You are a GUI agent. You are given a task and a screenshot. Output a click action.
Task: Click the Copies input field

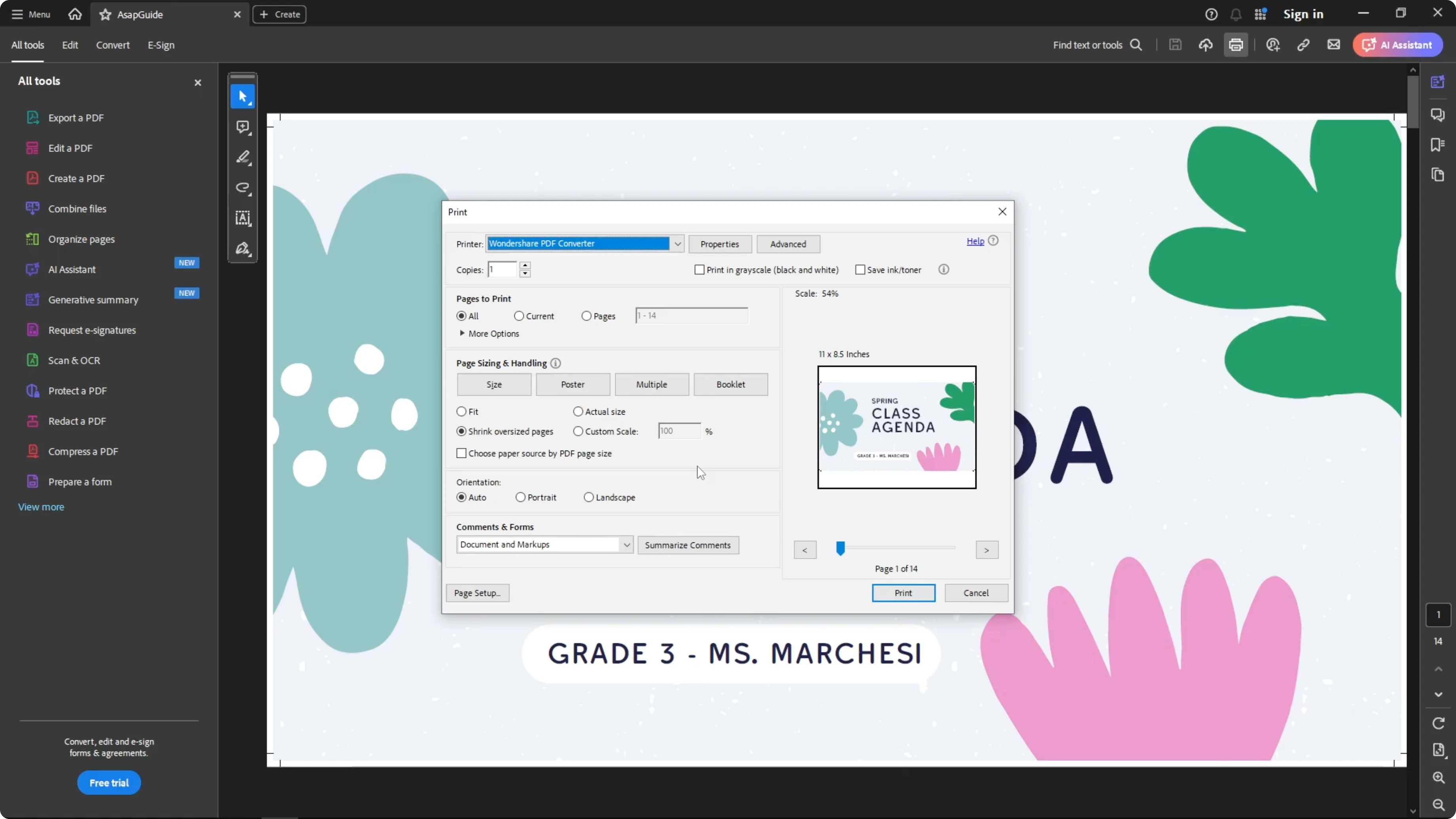click(x=502, y=269)
